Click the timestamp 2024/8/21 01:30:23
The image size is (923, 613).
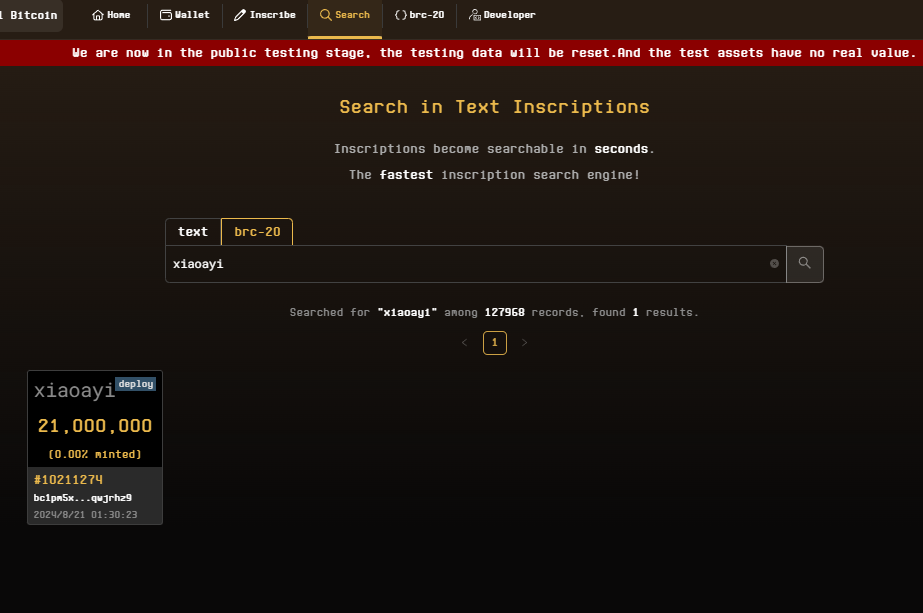point(85,515)
